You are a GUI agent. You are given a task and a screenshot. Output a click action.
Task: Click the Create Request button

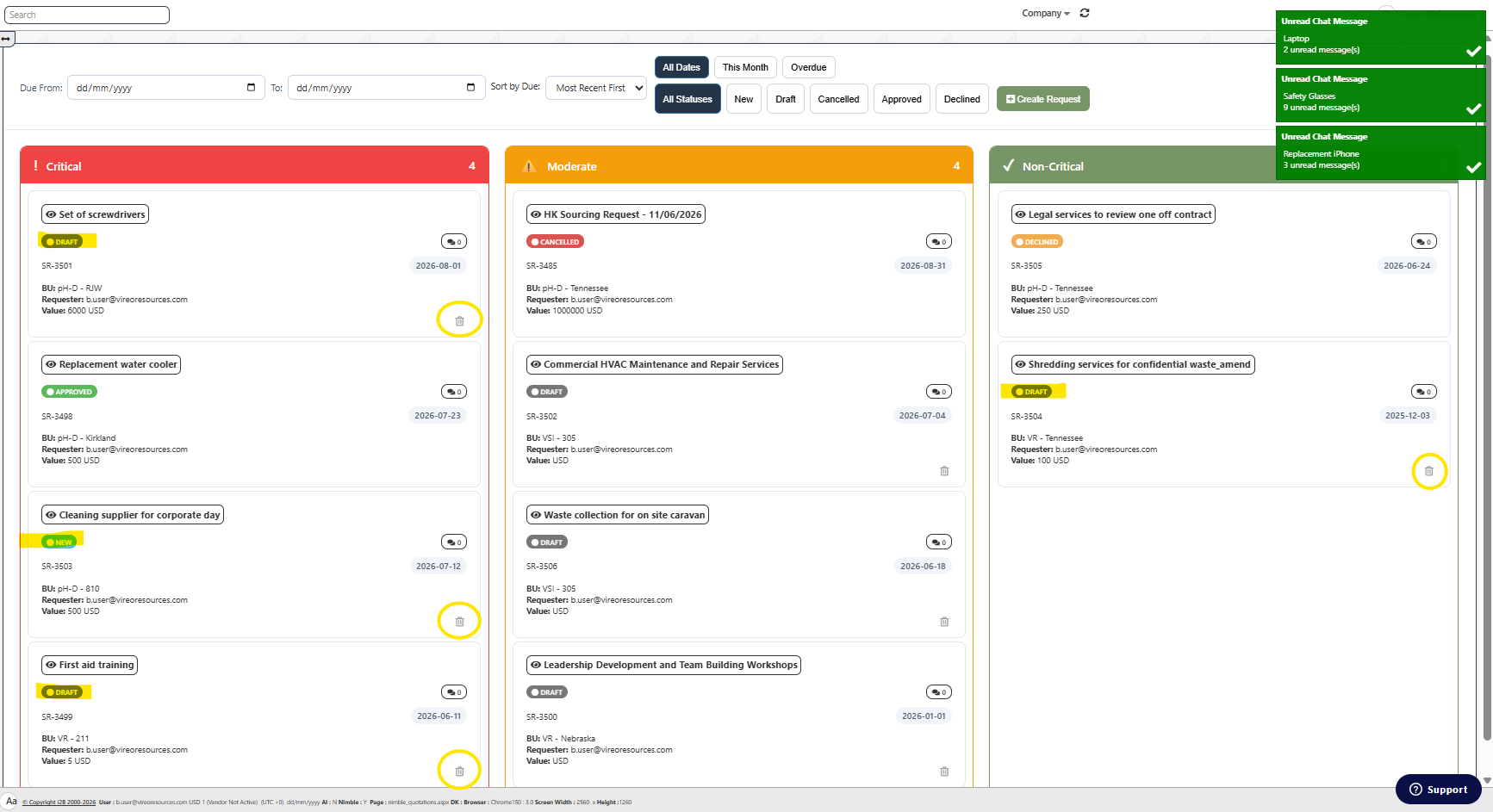pos(1042,99)
